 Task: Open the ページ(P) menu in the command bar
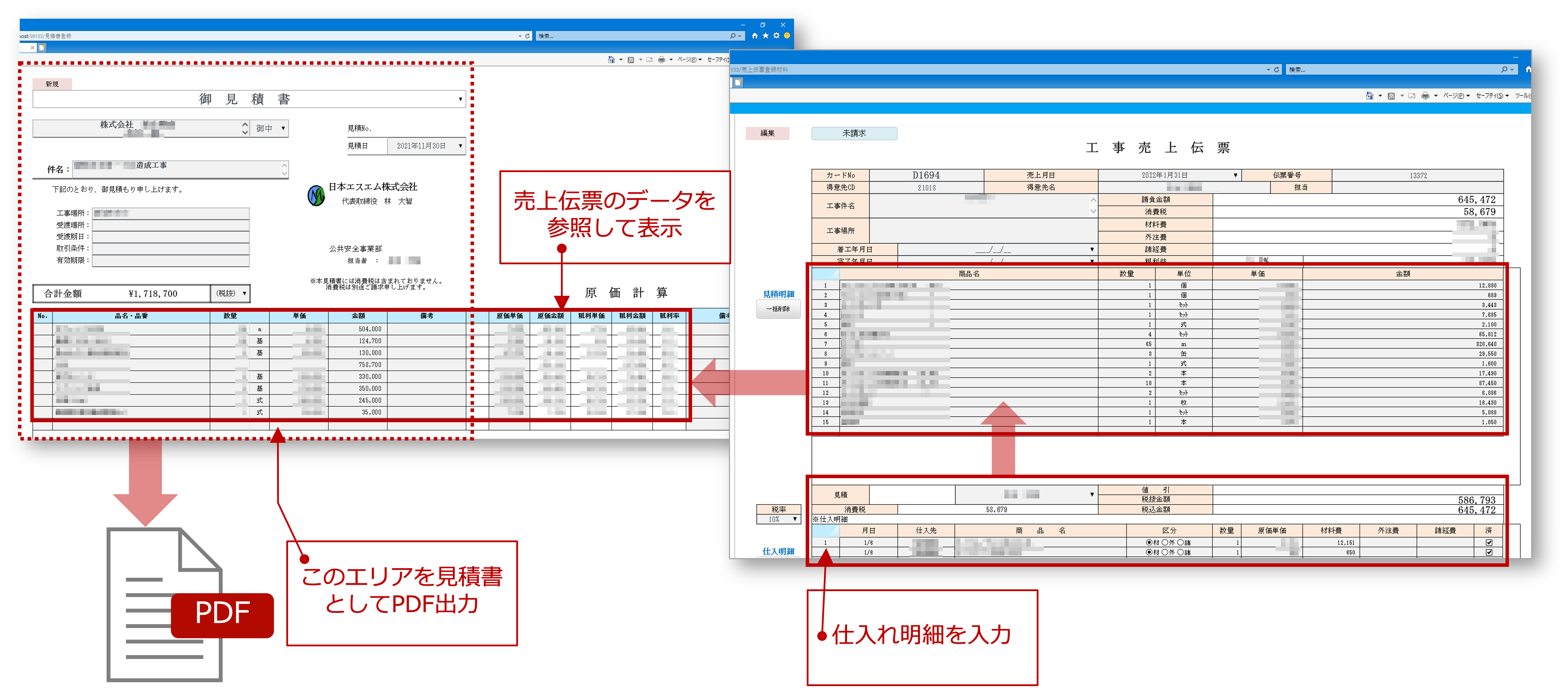coord(687,59)
